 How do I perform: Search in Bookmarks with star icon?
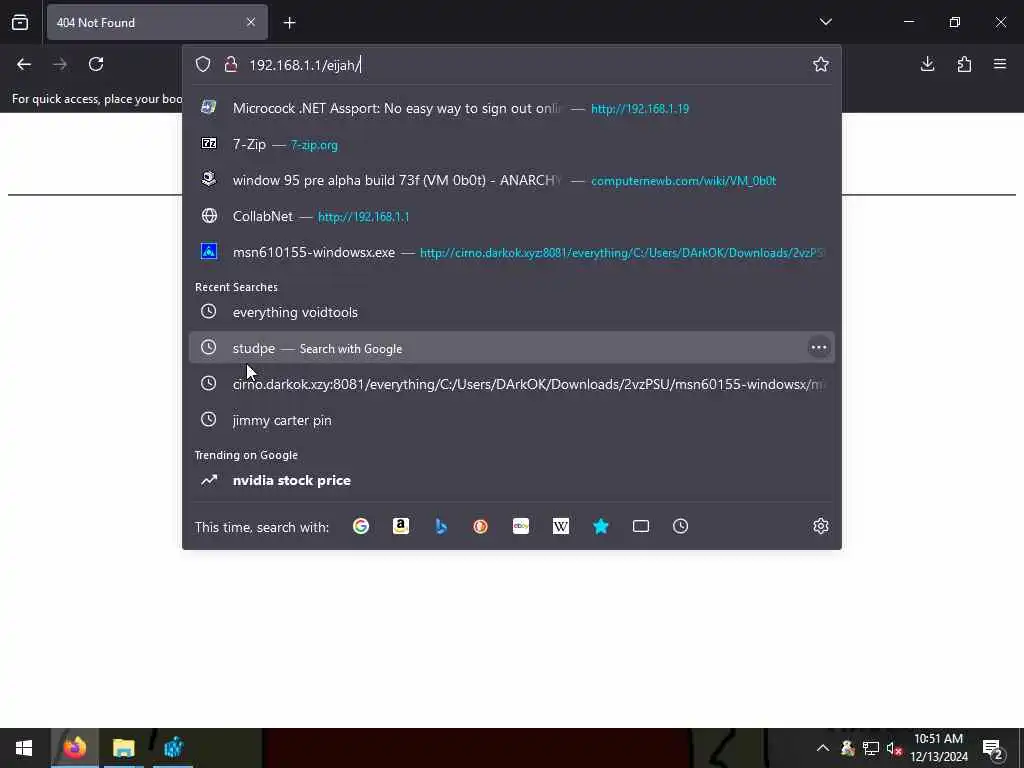tap(601, 526)
